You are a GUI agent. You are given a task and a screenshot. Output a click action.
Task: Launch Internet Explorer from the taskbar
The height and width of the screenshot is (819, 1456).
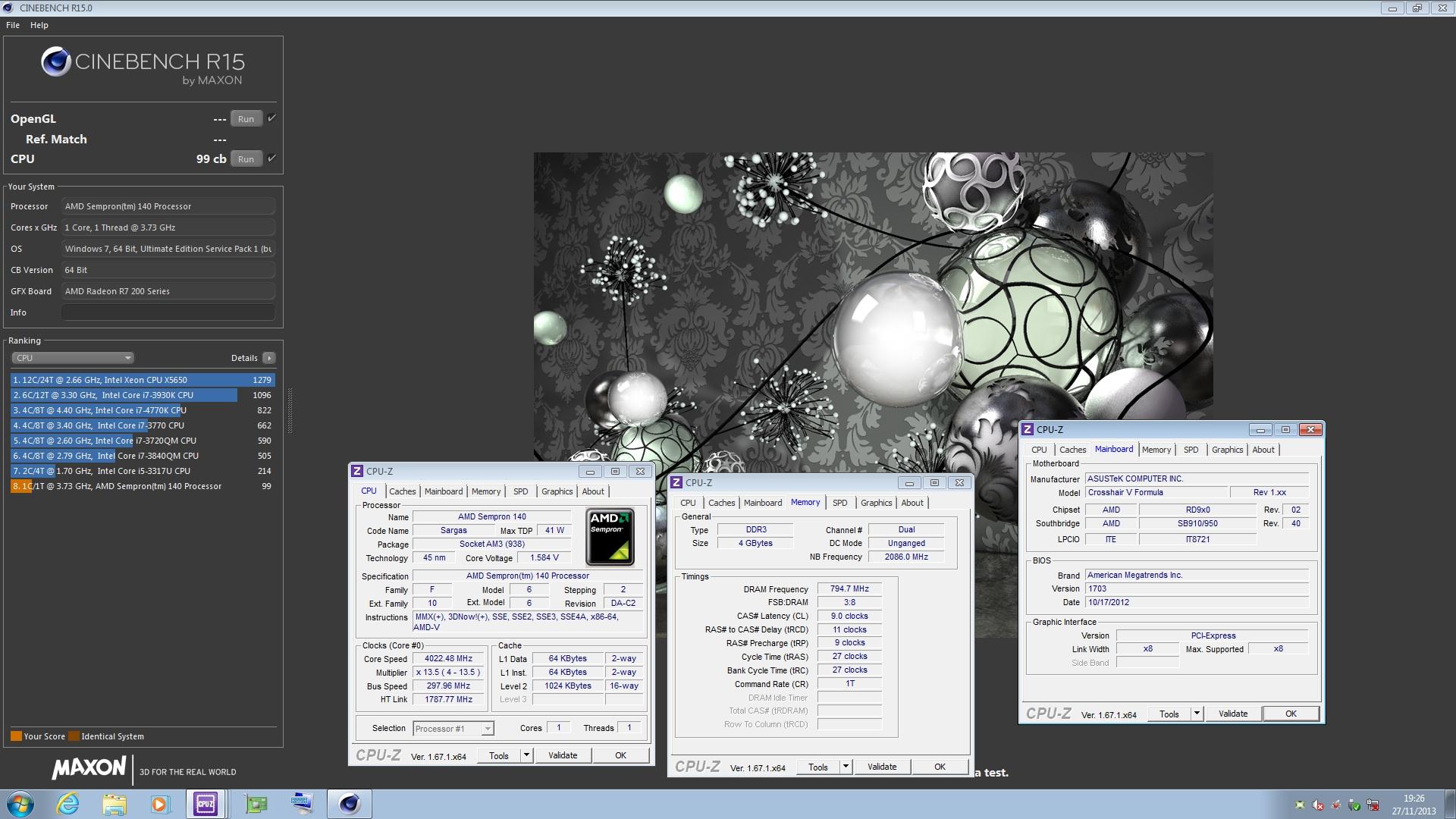point(68,804)
